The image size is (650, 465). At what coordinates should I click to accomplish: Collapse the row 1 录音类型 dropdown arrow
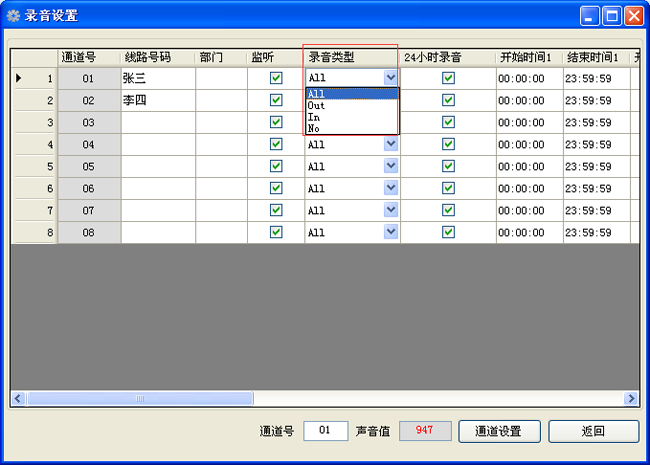[x=390, y=77]
